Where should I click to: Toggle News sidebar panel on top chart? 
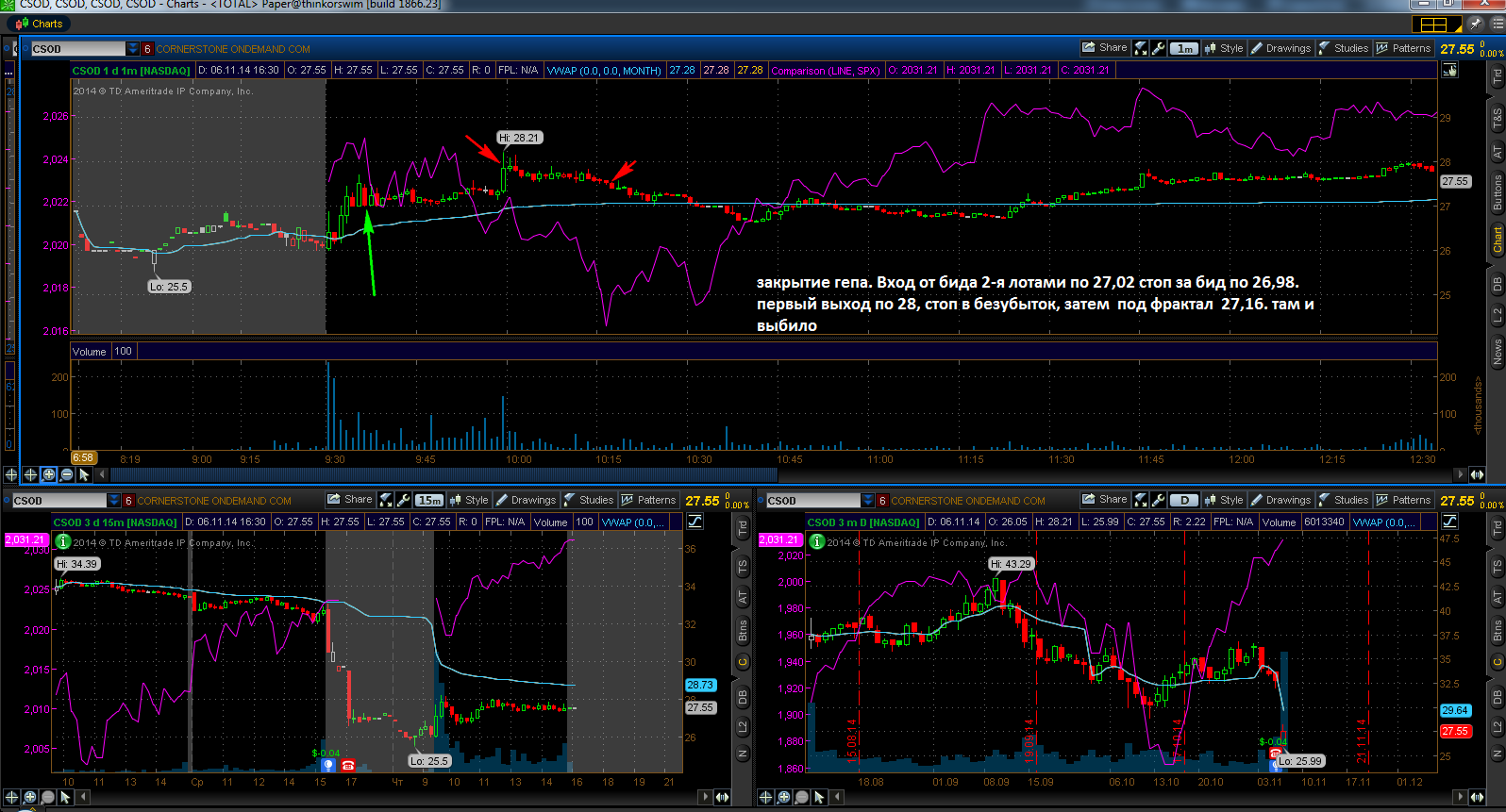click(1497, 352)
